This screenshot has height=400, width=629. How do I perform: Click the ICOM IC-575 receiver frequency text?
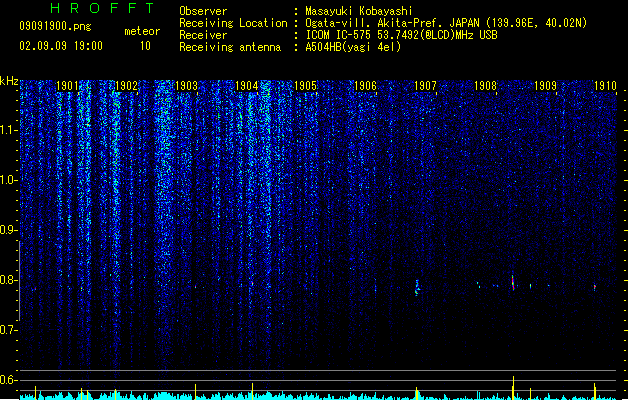click(x=401, y=35)
